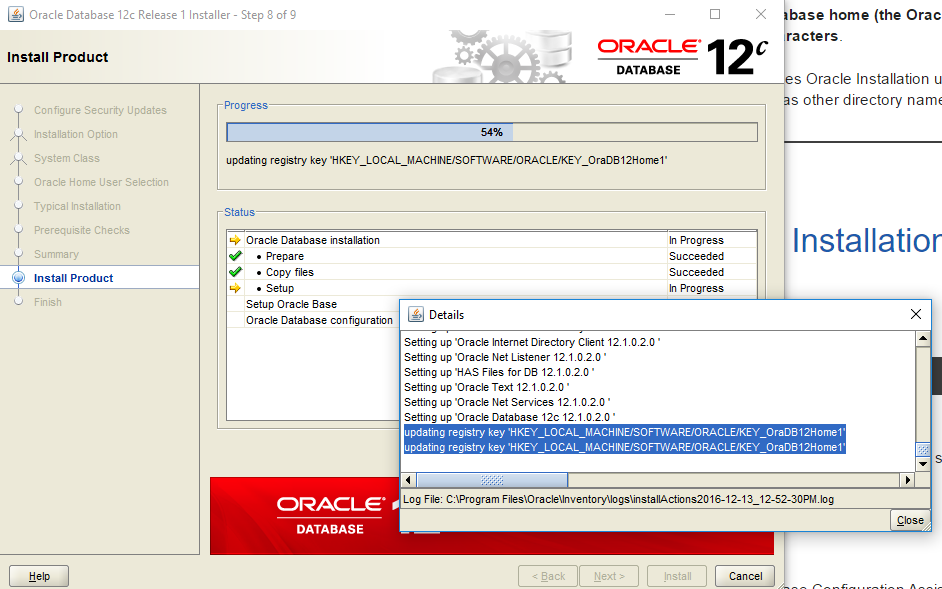Image resolution: width=942 pixels, height=589 pixels.
Task: Click the horizontal scrollbar thumb in Details
Action: tap(491, 480)
